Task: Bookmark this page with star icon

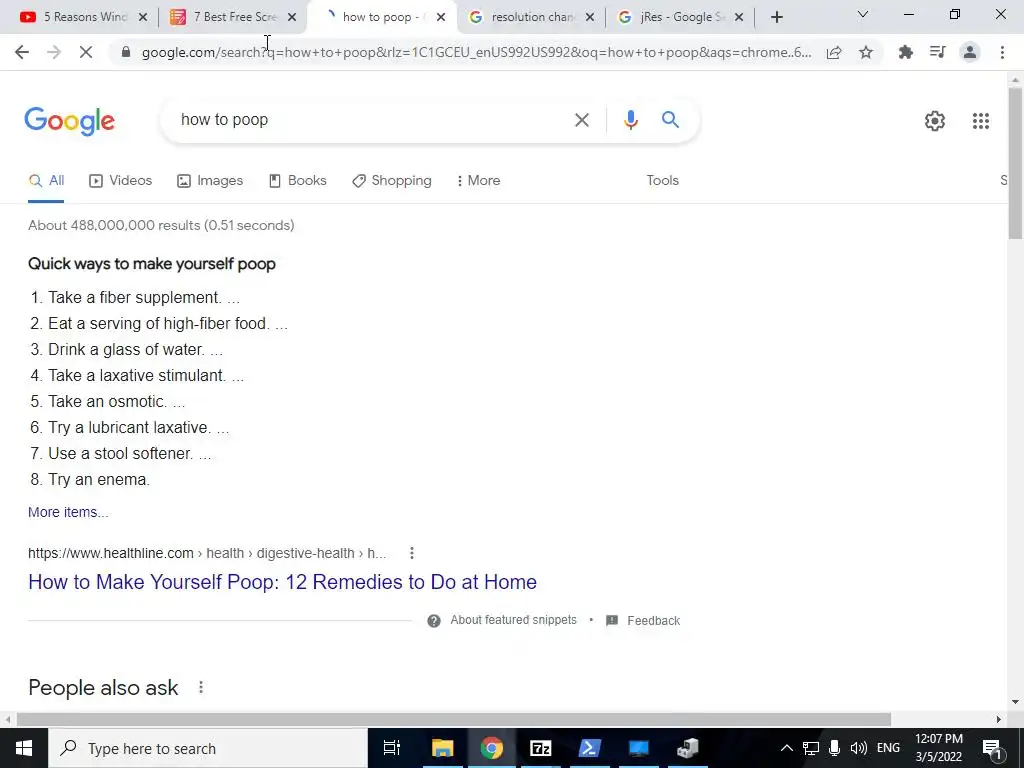Action: 866,52
